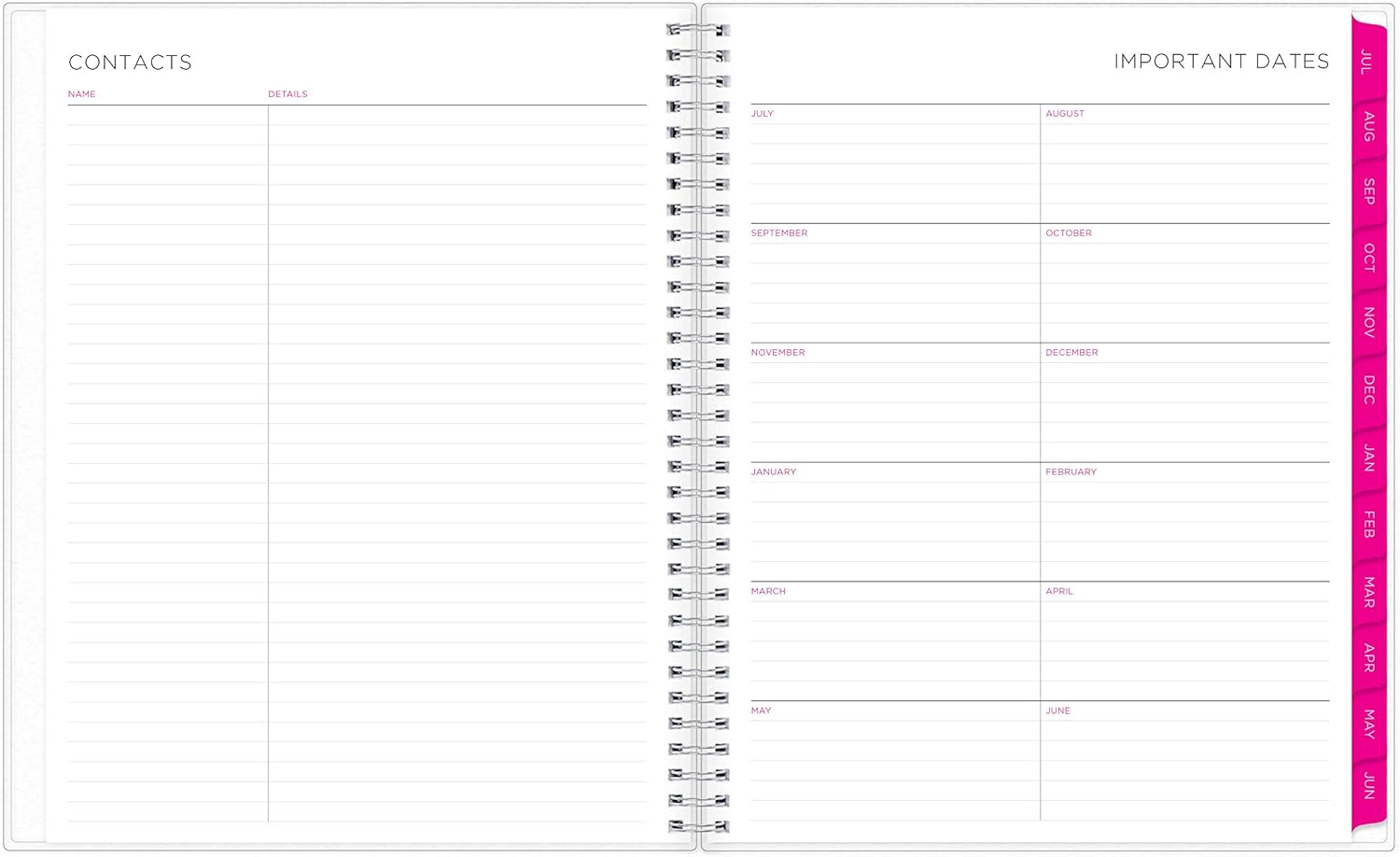Click the NOVEMBER section label
The image size is (1400, 857).
point(778,353)
